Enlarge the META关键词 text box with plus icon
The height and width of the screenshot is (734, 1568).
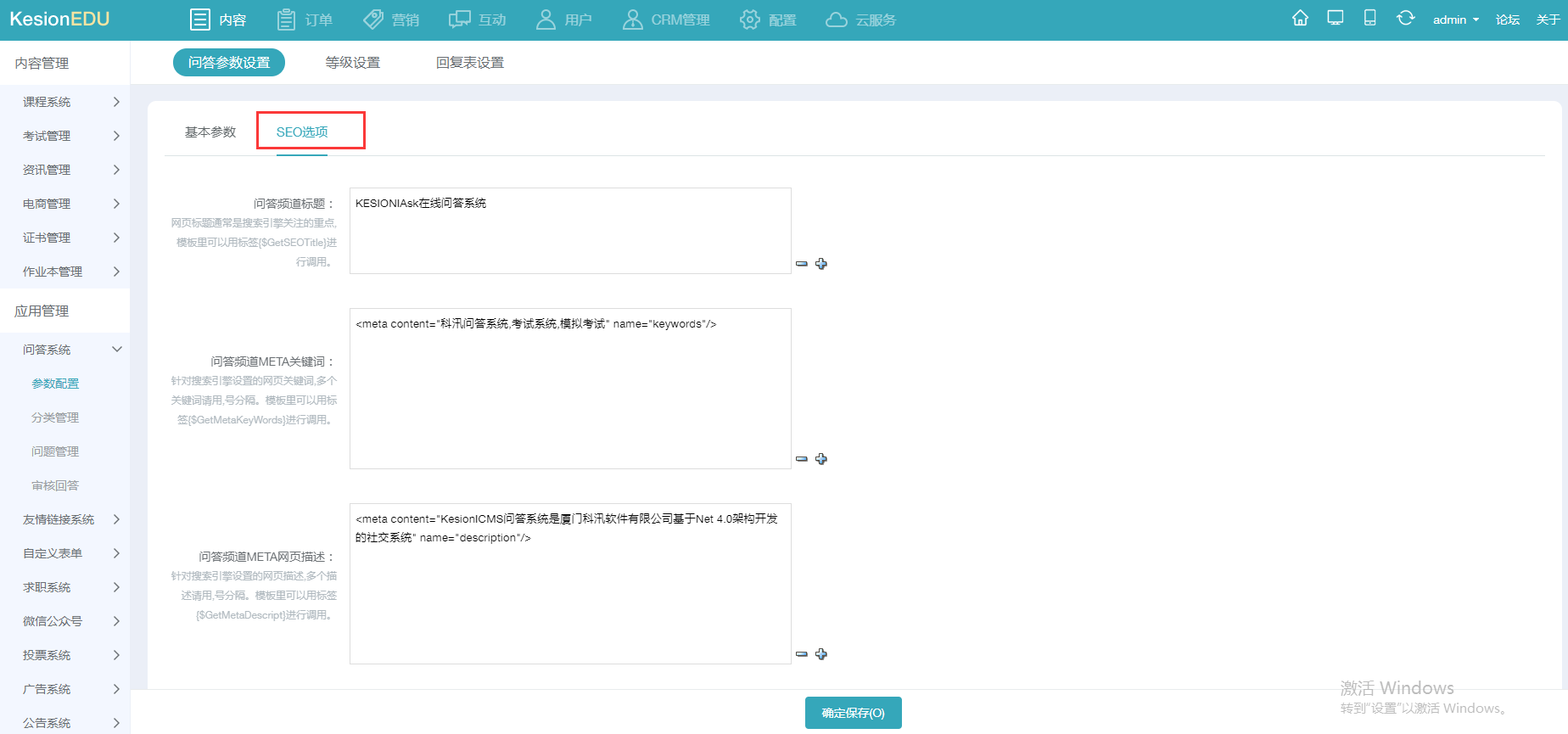[x=821, y=459]
